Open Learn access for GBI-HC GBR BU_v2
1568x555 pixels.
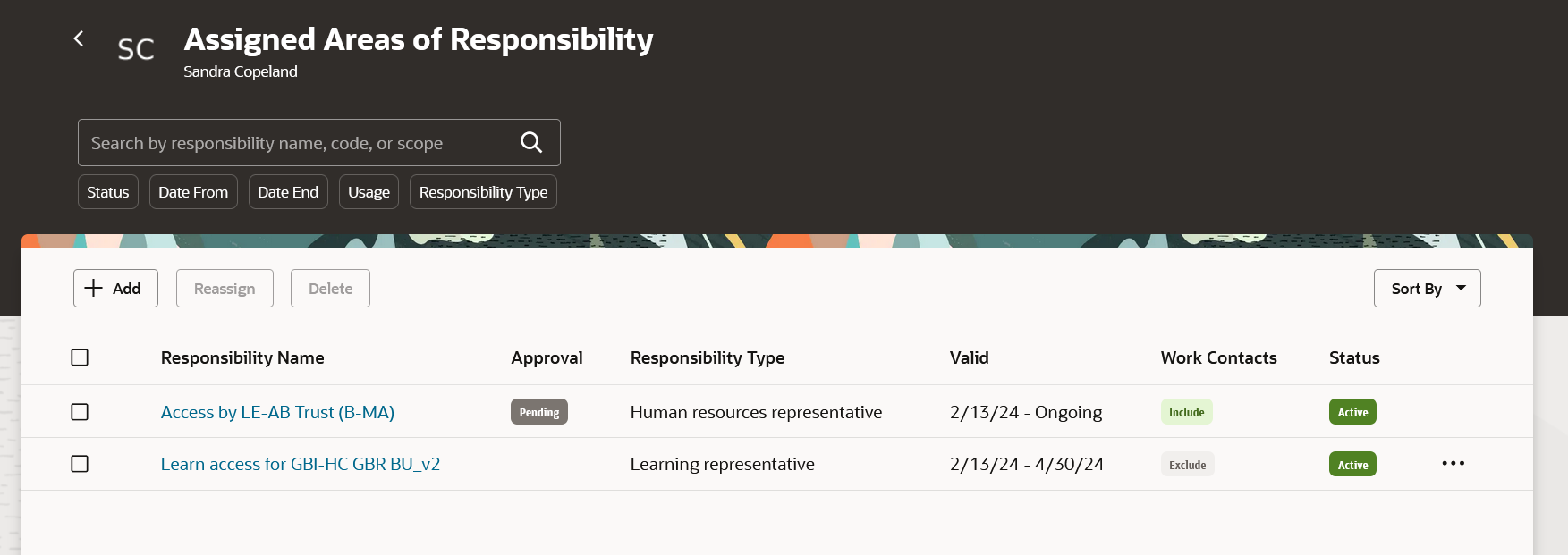(x=301, y=464)
